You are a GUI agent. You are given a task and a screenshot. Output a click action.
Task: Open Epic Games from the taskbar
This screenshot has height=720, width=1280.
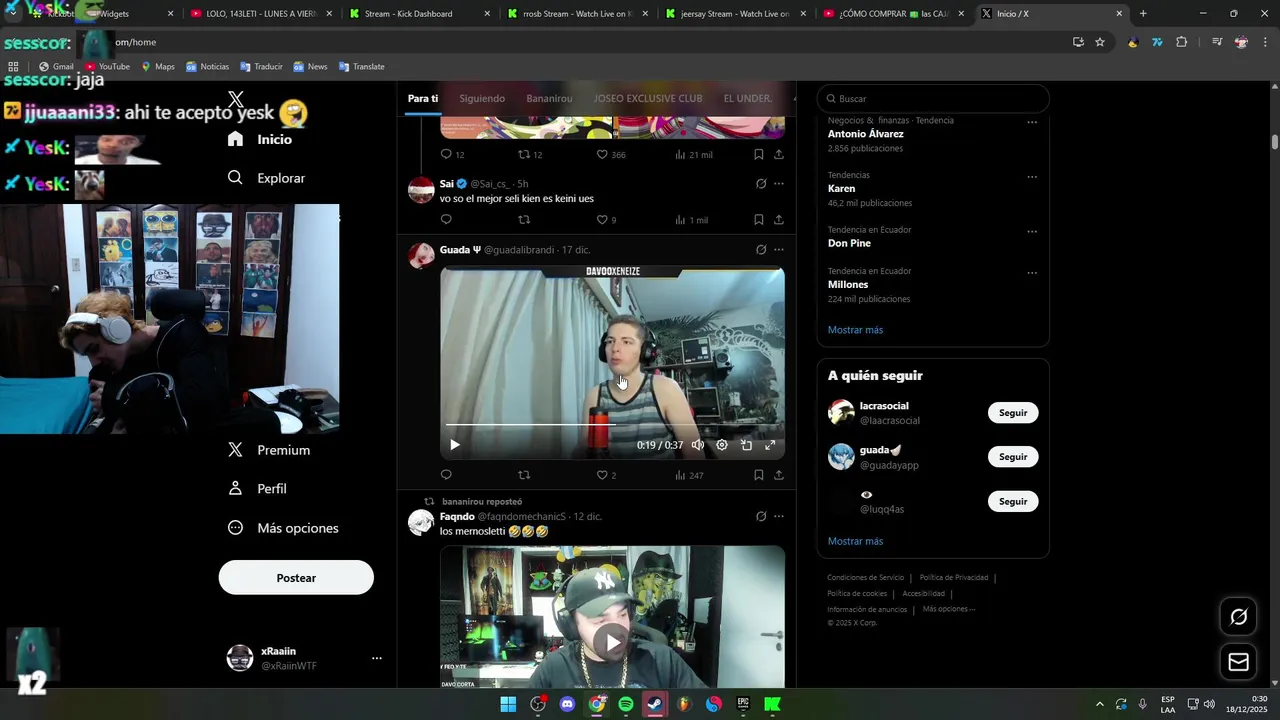coord(743,704)
